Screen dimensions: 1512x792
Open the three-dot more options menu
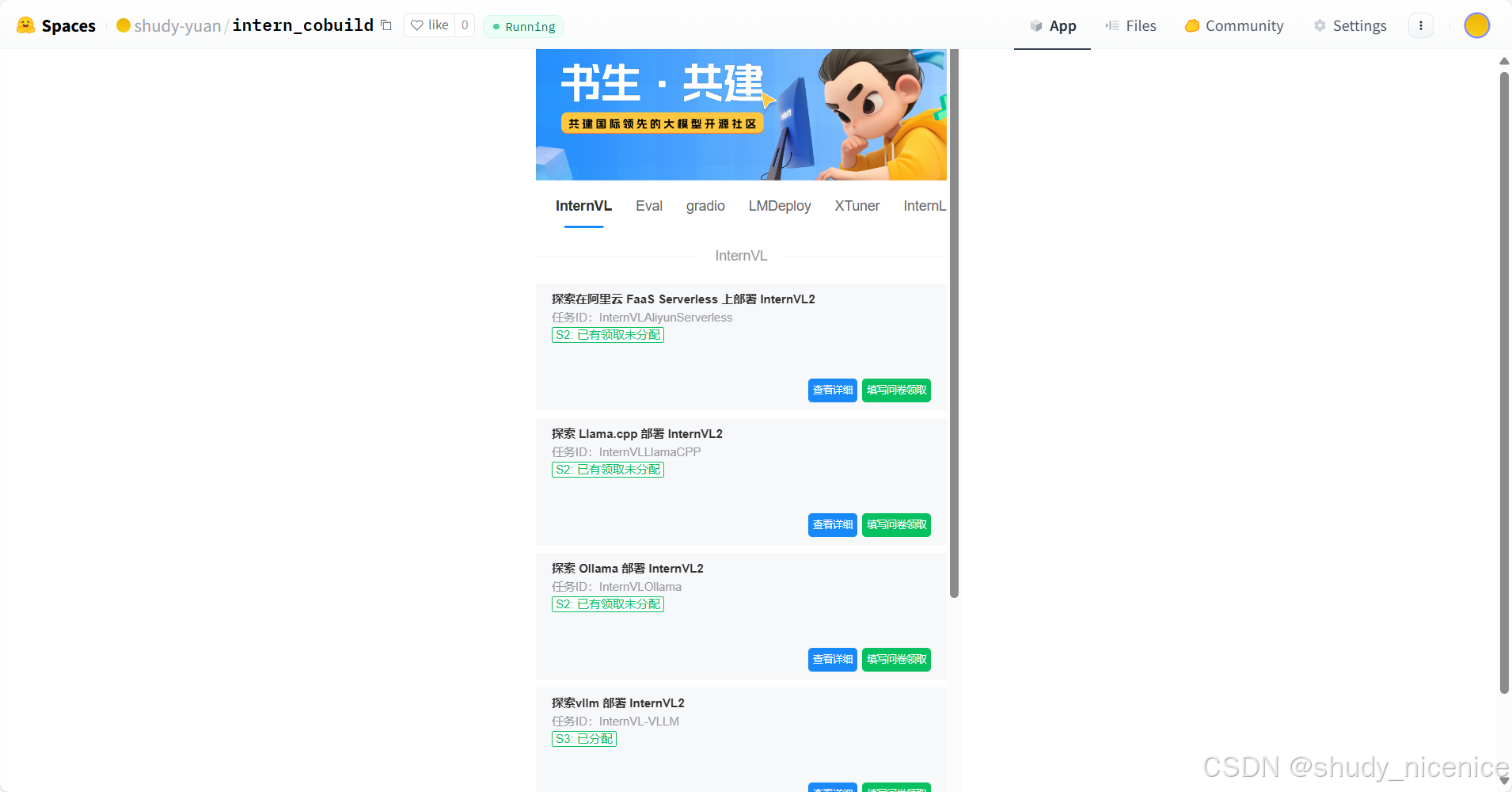pyautogui.click(x=1421, y=25)
